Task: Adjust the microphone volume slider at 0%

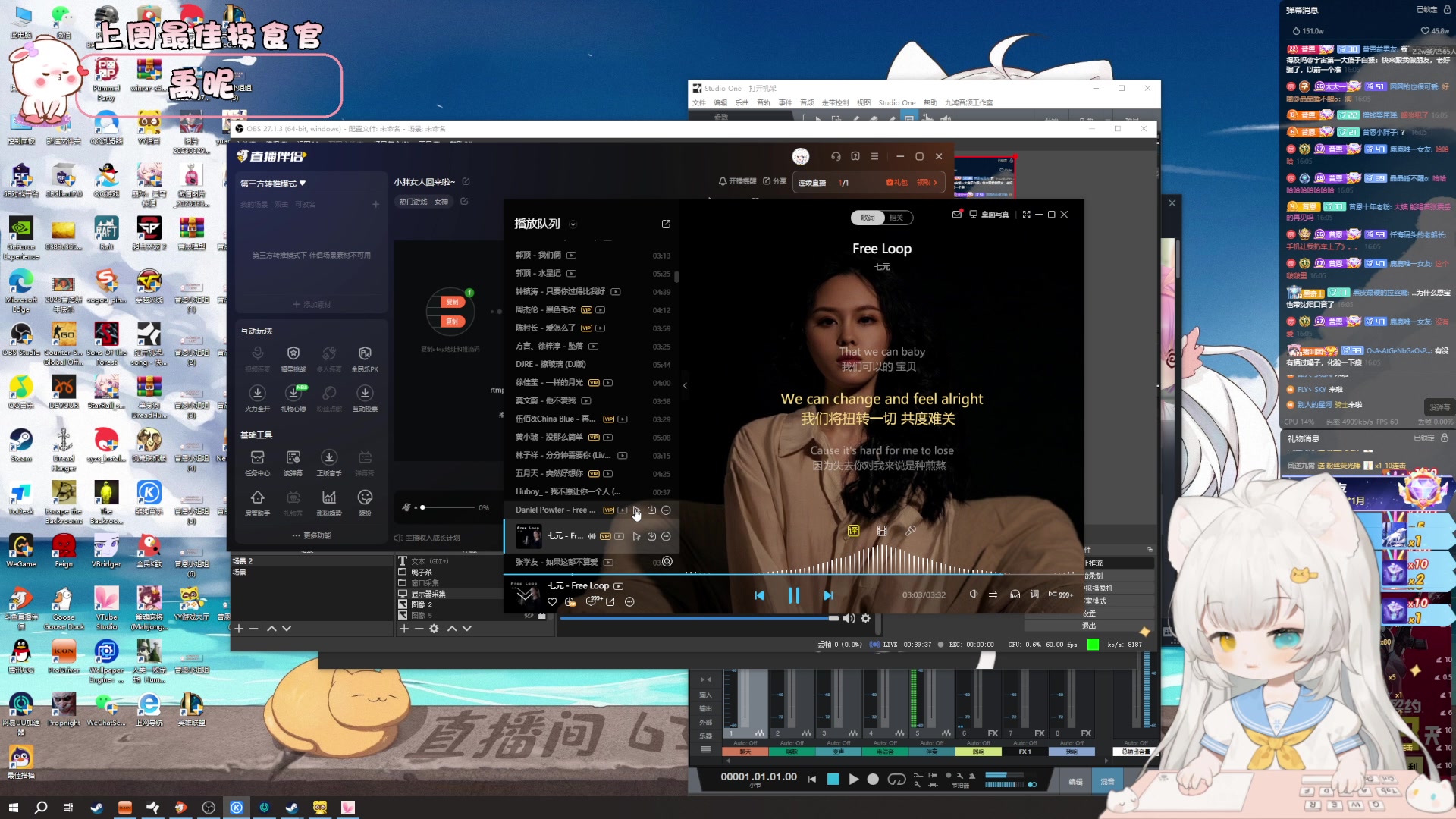Action: click(423, 507)
